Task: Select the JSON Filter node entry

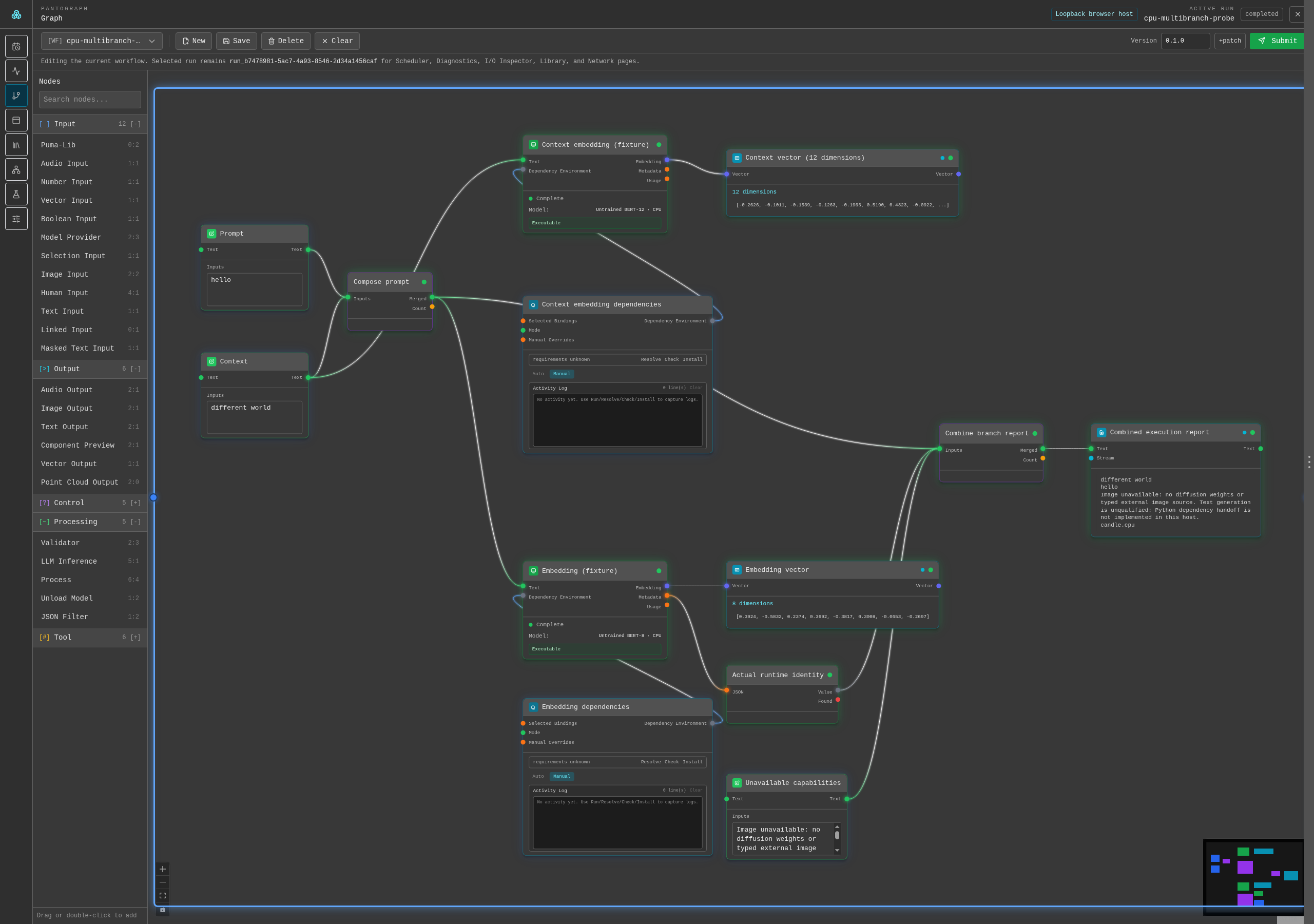Action: [90, 617]
